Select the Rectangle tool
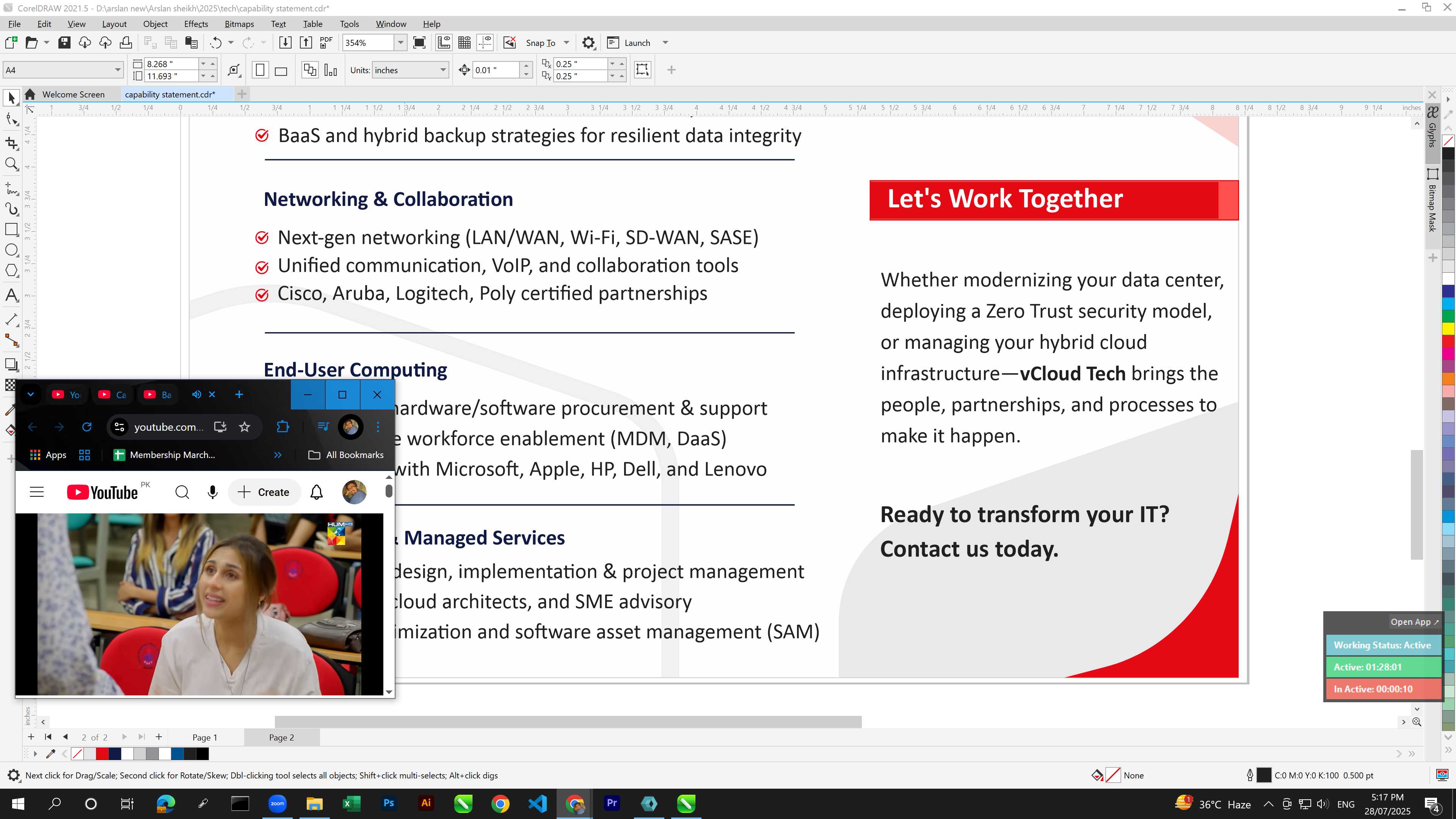The height and width of the screenshot is (819, 1456). click(11, 229)
